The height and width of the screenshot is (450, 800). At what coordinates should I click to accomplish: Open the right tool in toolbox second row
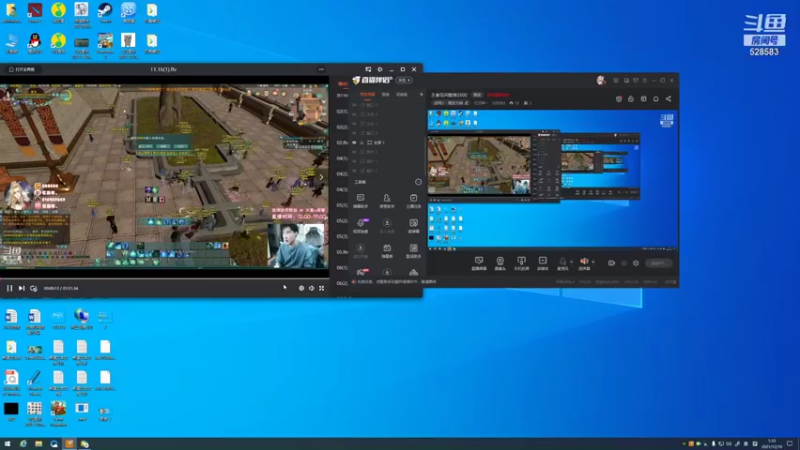413,226
